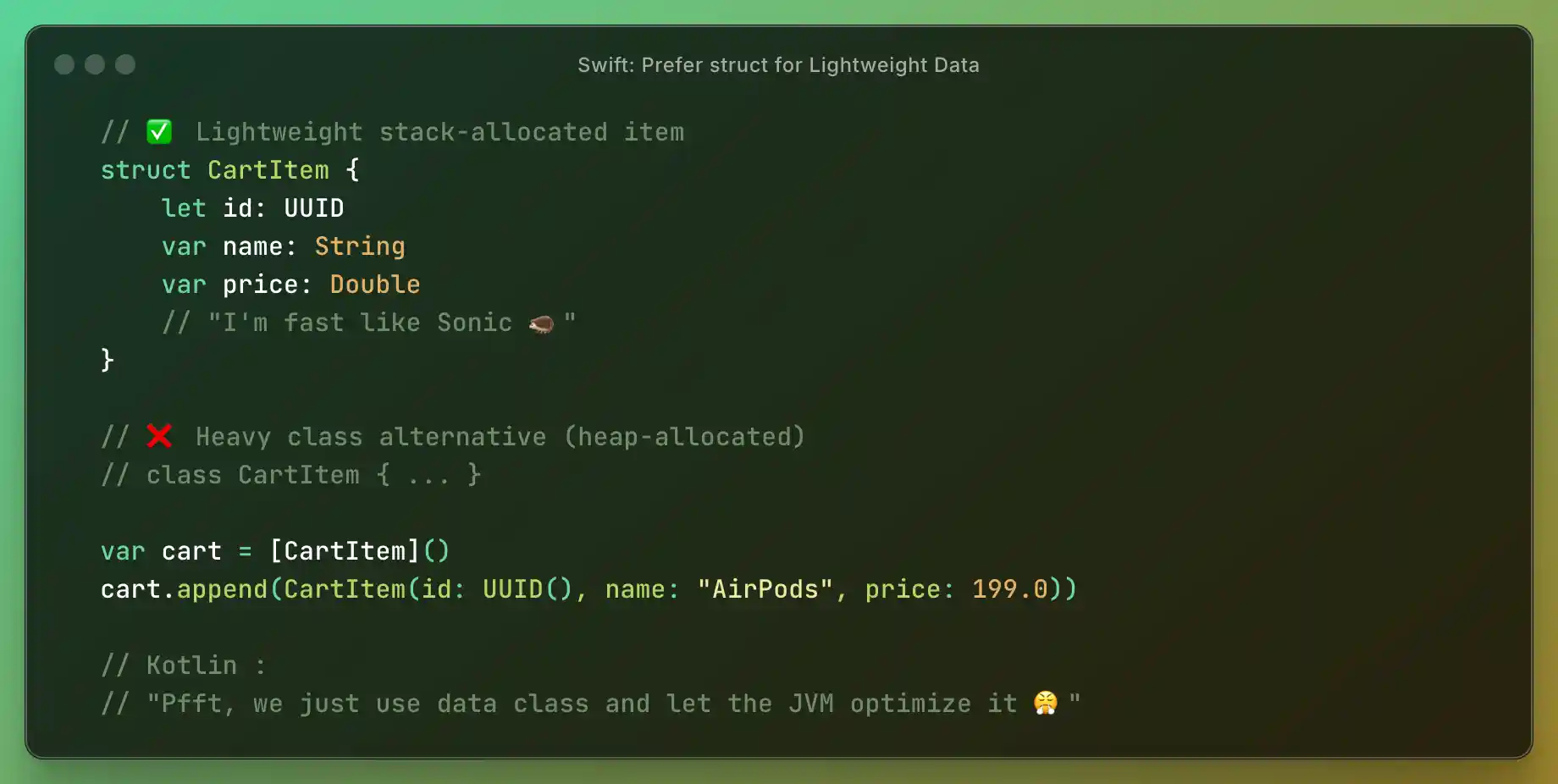Click the '// Kotlin :' comment line
The width and height of the screenshot is (1558, 784).
184,665
